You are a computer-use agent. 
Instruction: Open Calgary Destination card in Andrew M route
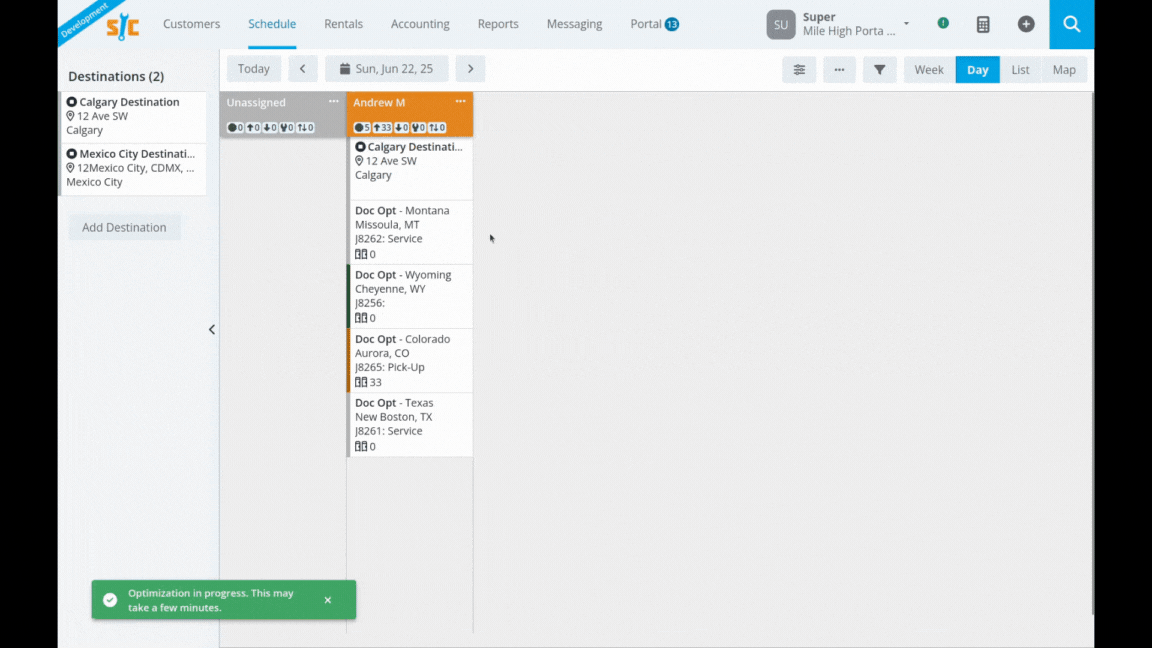(x=410, y=168)
